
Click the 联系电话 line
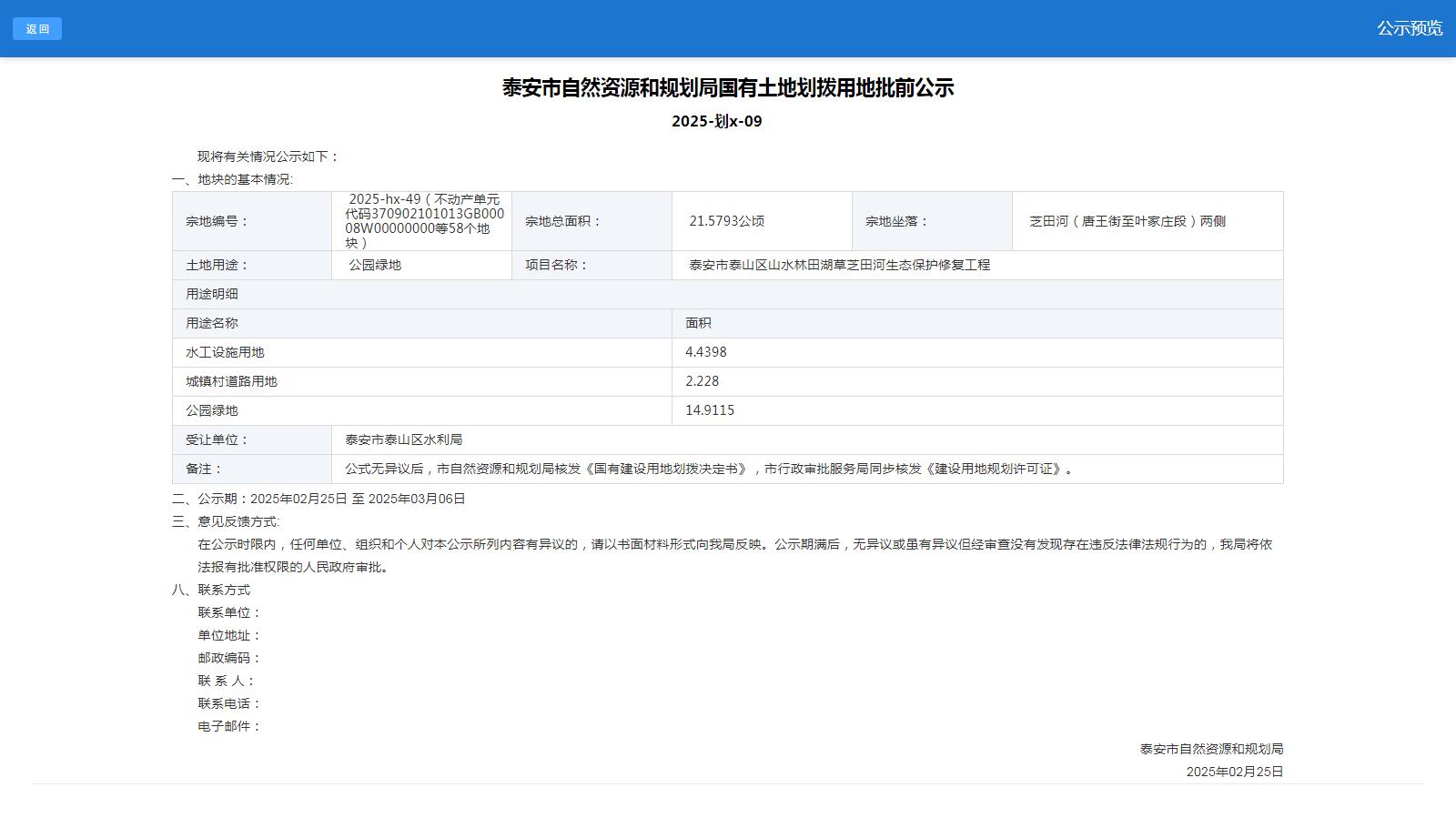[229, 703]
